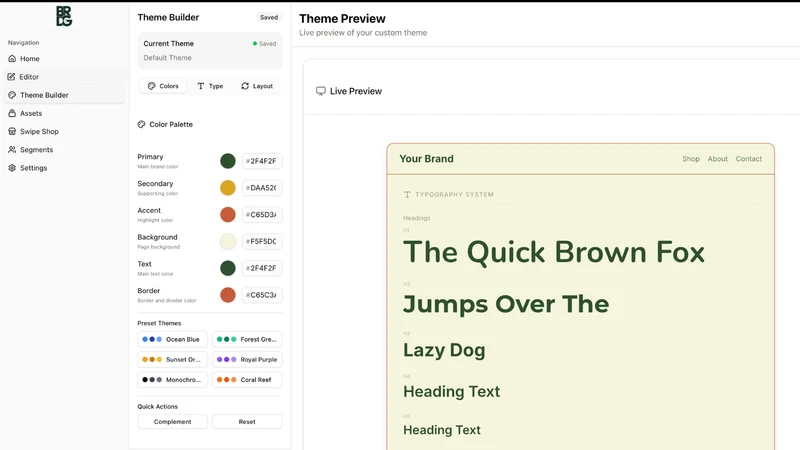Click the 'Theme Preview' title
Image resolution: width=800 pixels, height=450 pixels.
tap(342, 18)
